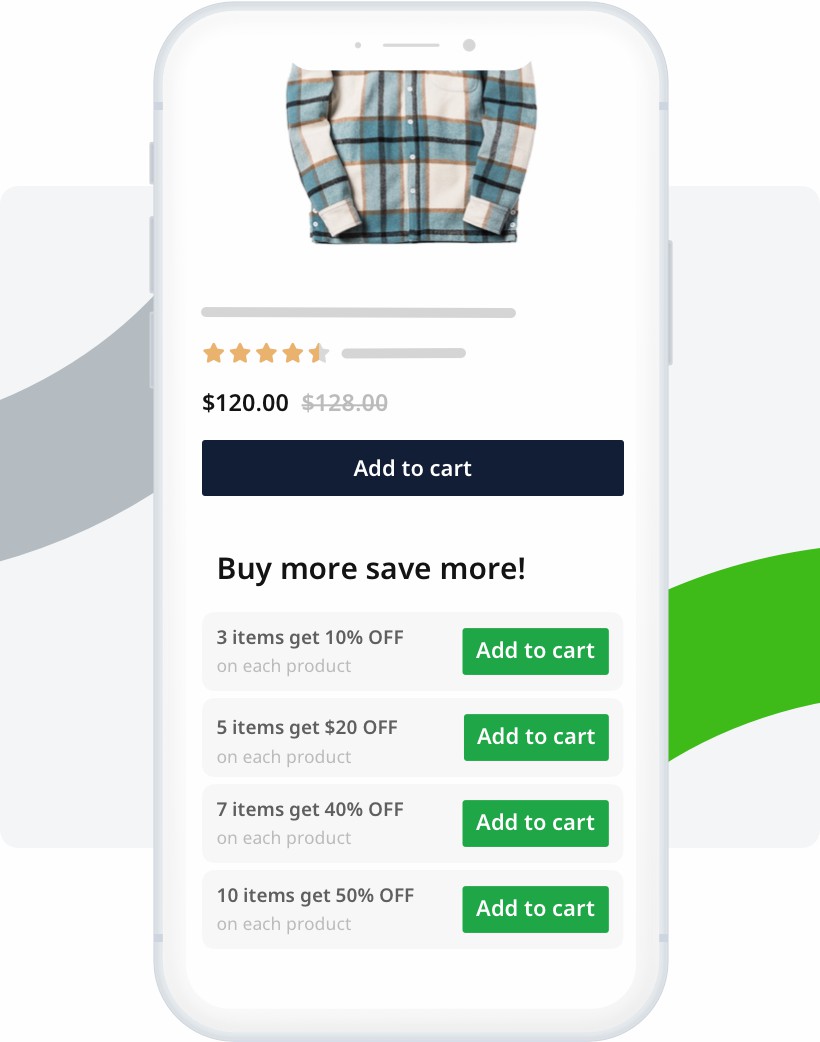Viewport: 820px width, 1042px height.
Task: Select the second star in the rating
Action: (x=240, y=353)
